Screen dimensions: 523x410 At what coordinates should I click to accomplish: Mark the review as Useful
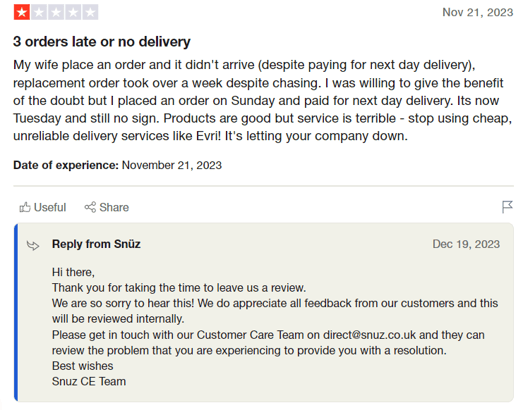[43, 207]
